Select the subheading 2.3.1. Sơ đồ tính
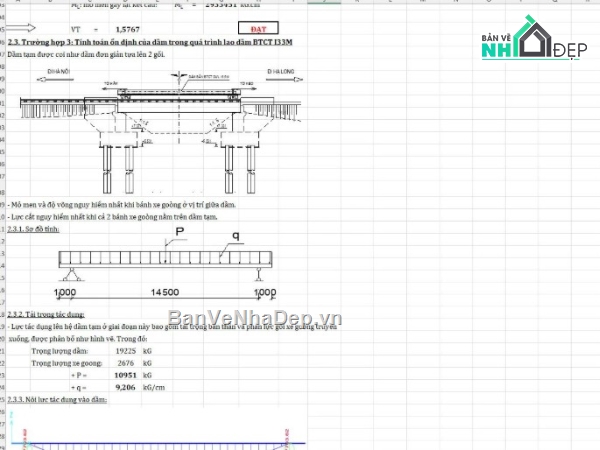600x450 pixels. point(33,229)
